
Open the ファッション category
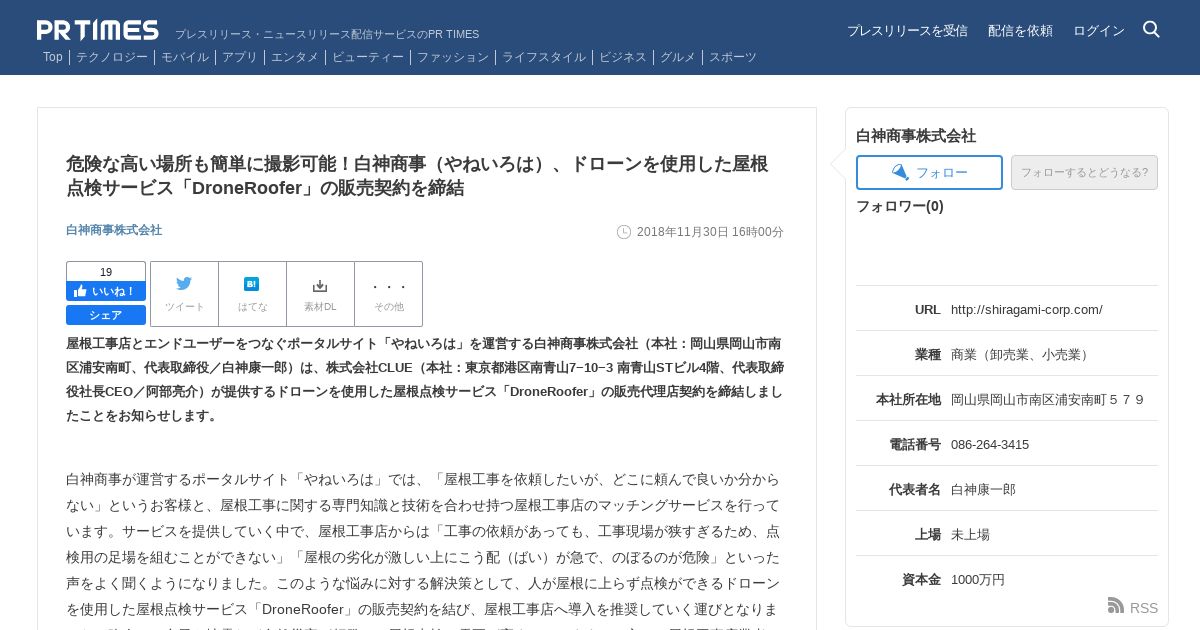point(453,57)
